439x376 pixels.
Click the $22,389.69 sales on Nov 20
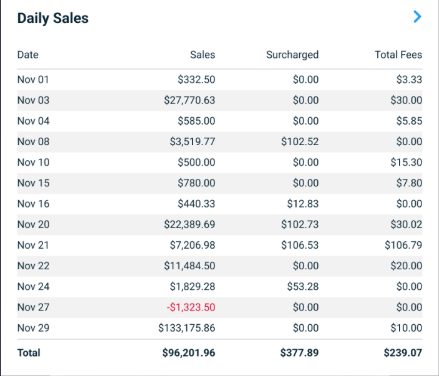tap(189, 224)
